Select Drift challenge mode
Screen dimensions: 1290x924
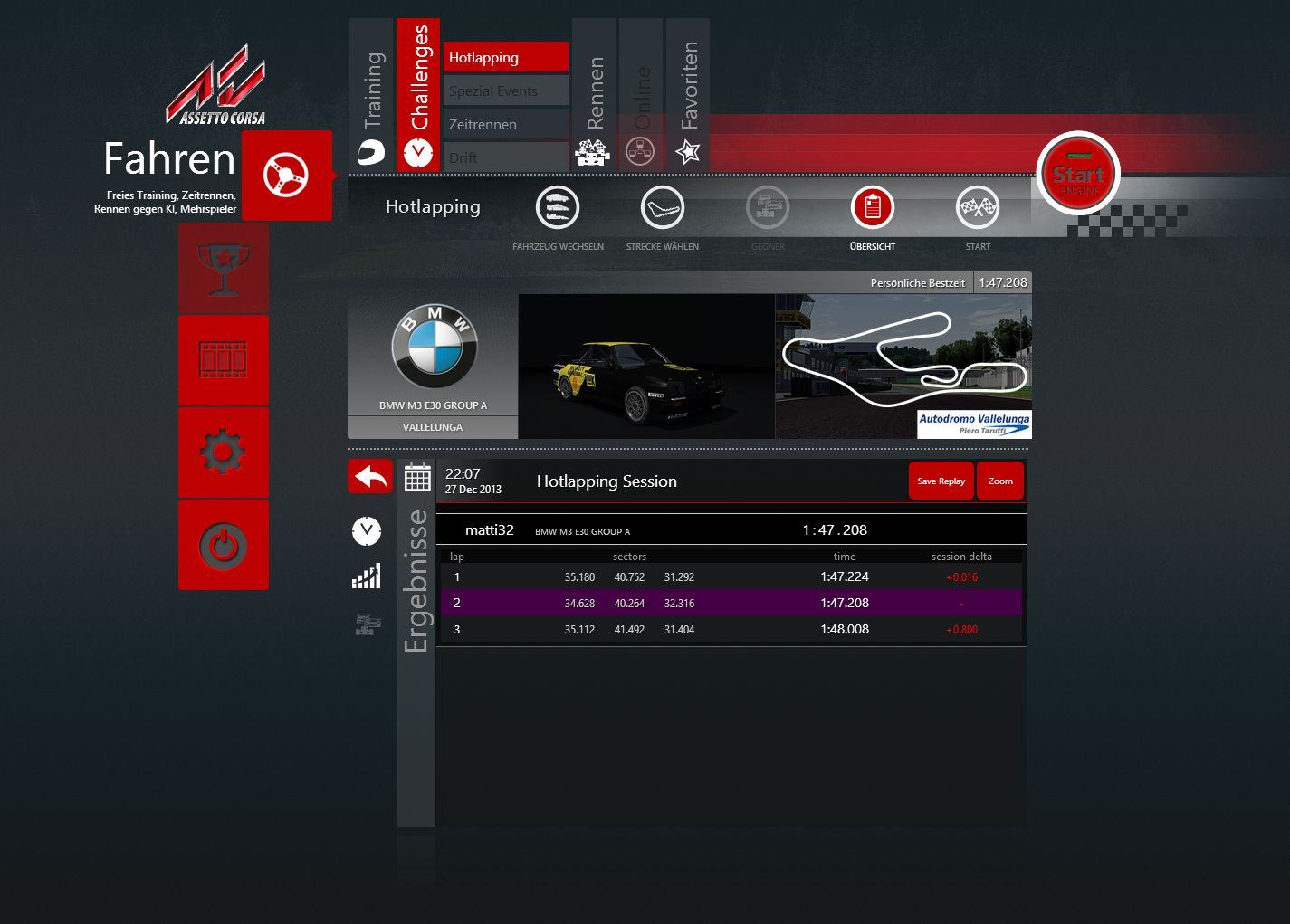tap(506, 157)
